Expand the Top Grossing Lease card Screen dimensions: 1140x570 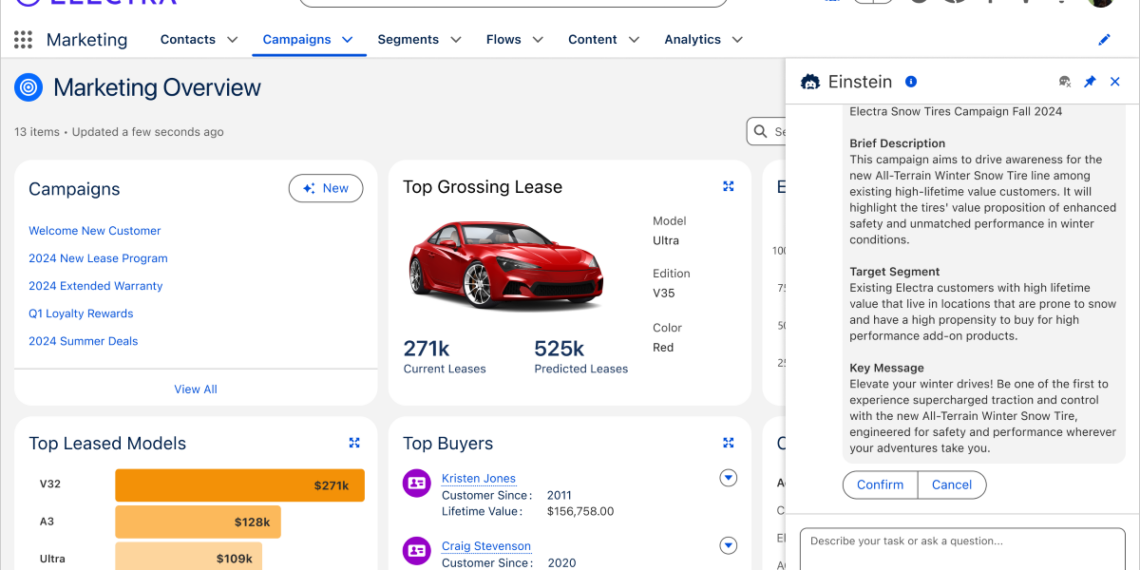click(729, 187)
